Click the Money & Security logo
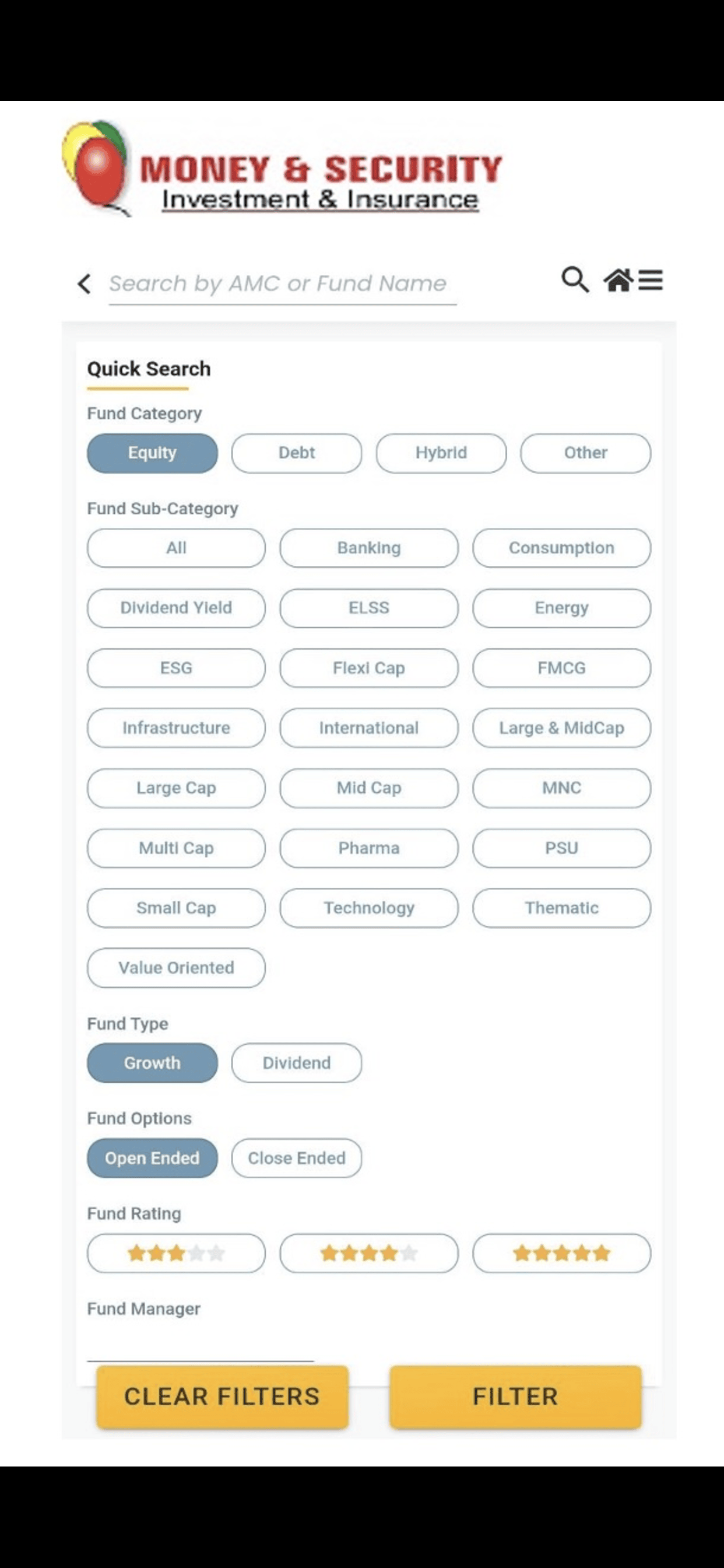The image size is (724, 1568). pos(282,169)
